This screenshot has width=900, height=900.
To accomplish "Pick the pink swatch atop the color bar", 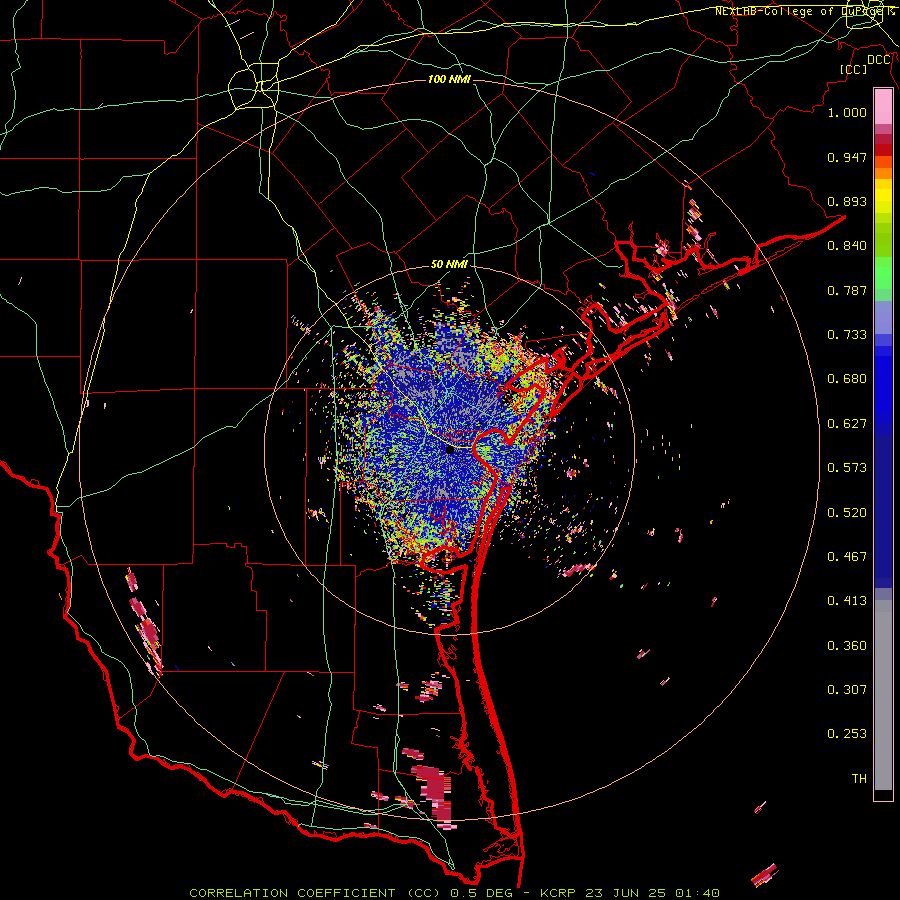I will (x=883, y=106).
